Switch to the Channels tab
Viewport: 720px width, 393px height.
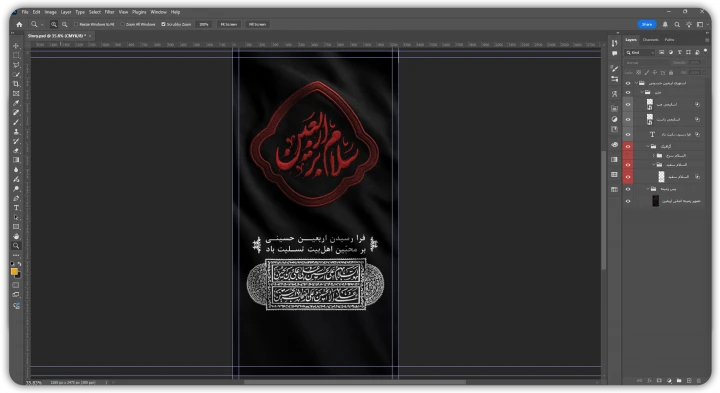point(650,40)
